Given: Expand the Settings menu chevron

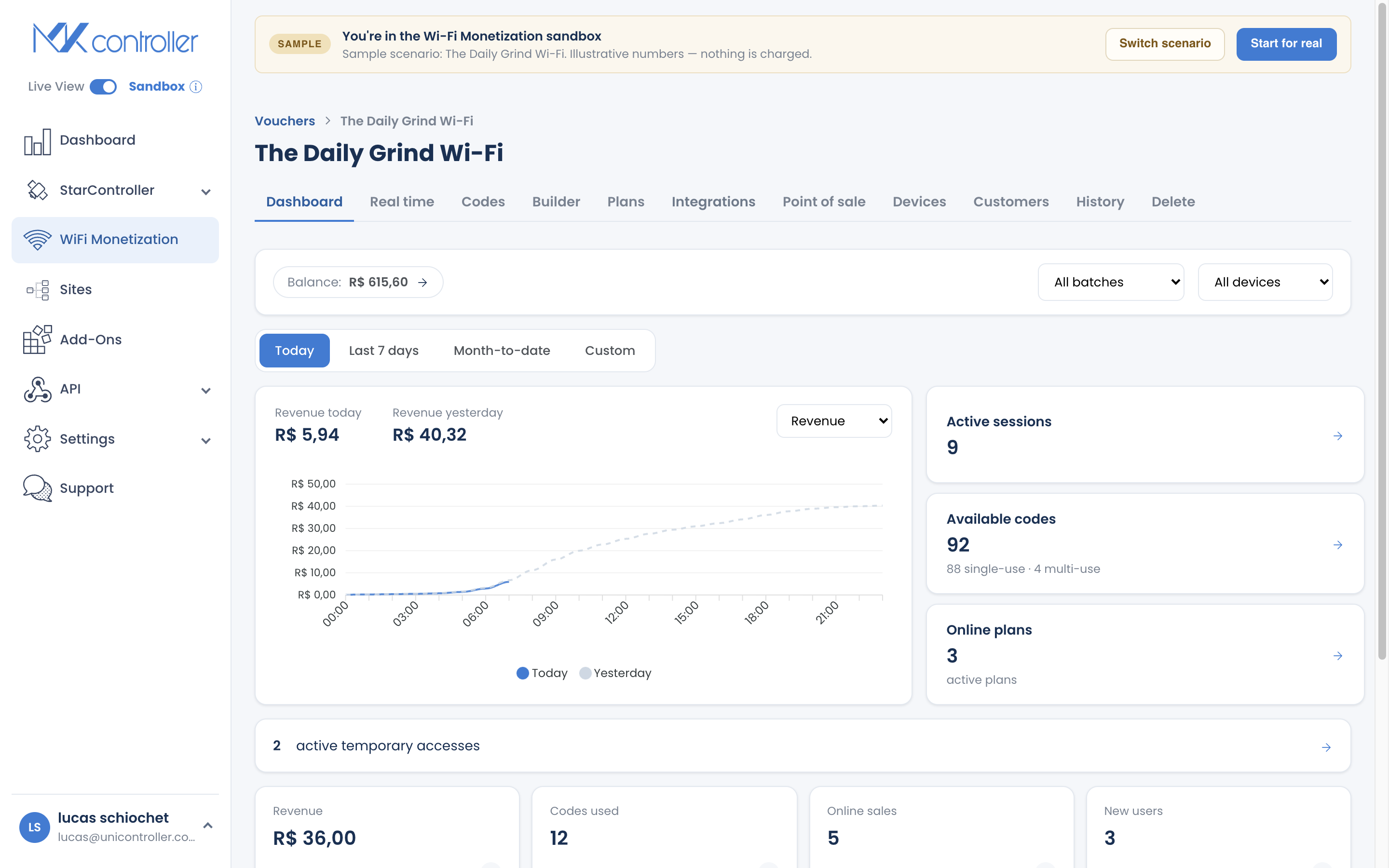Looking at the screenshot, I should [206, 440].
